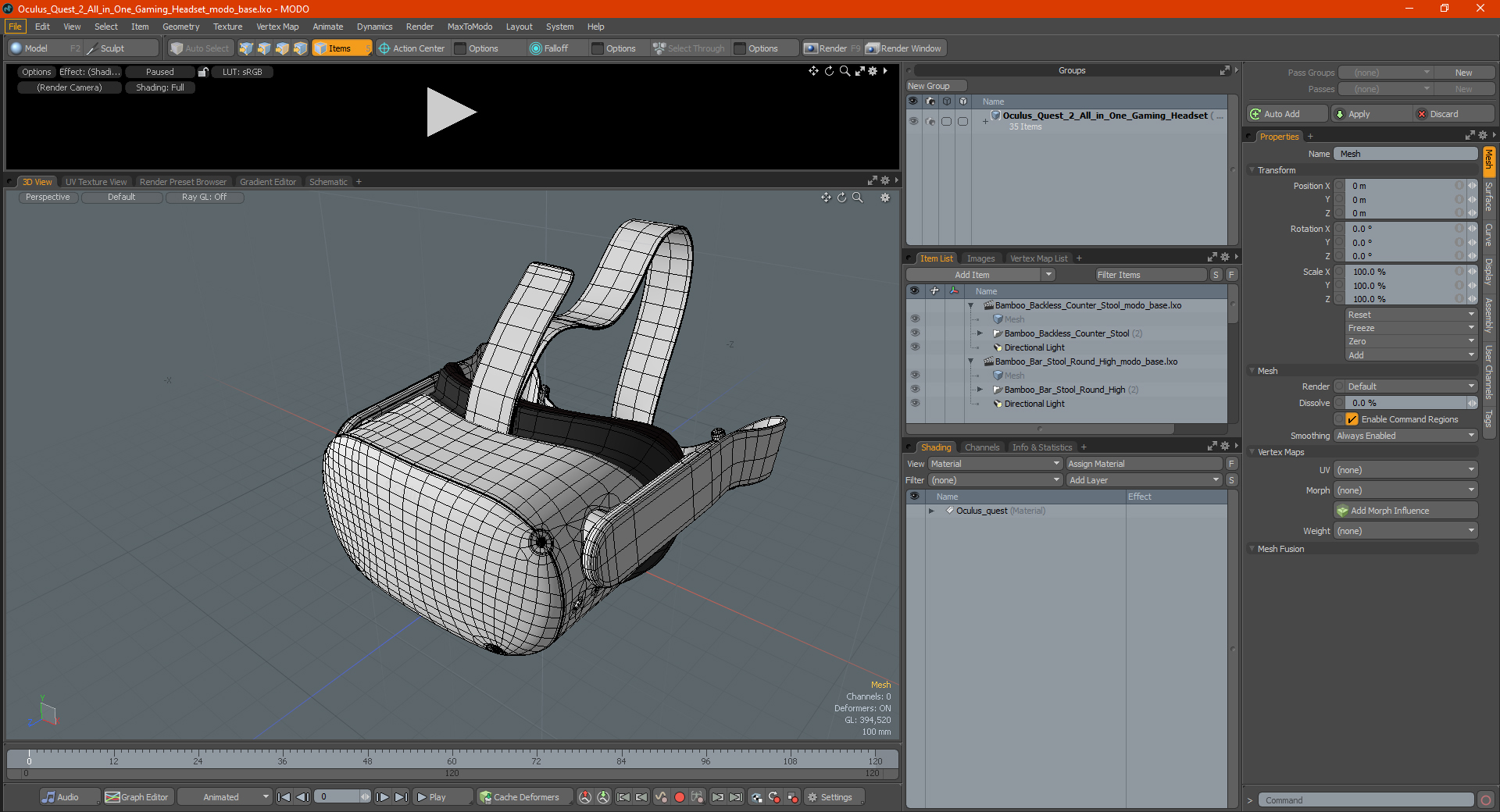Expand Bamboo_Backless_Counter_Stool tree item
Viewport: 1500px width, 812px height.
point(980,333)
